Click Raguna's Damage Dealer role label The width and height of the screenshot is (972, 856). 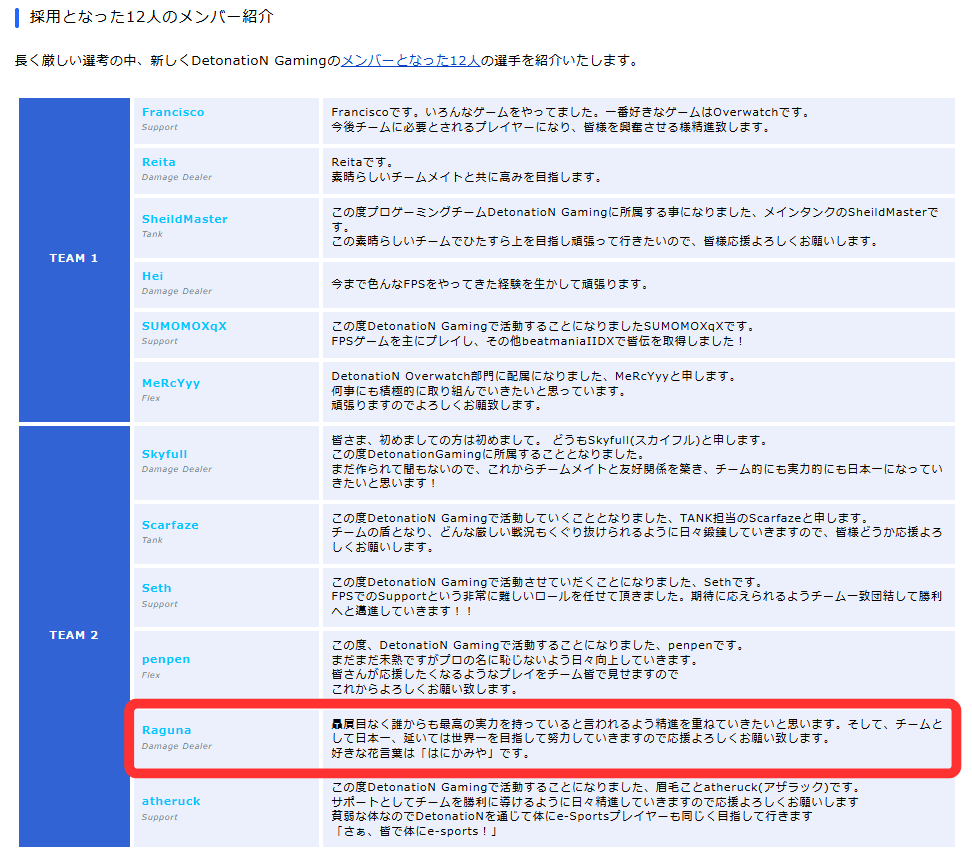click(x=177, y=746)
